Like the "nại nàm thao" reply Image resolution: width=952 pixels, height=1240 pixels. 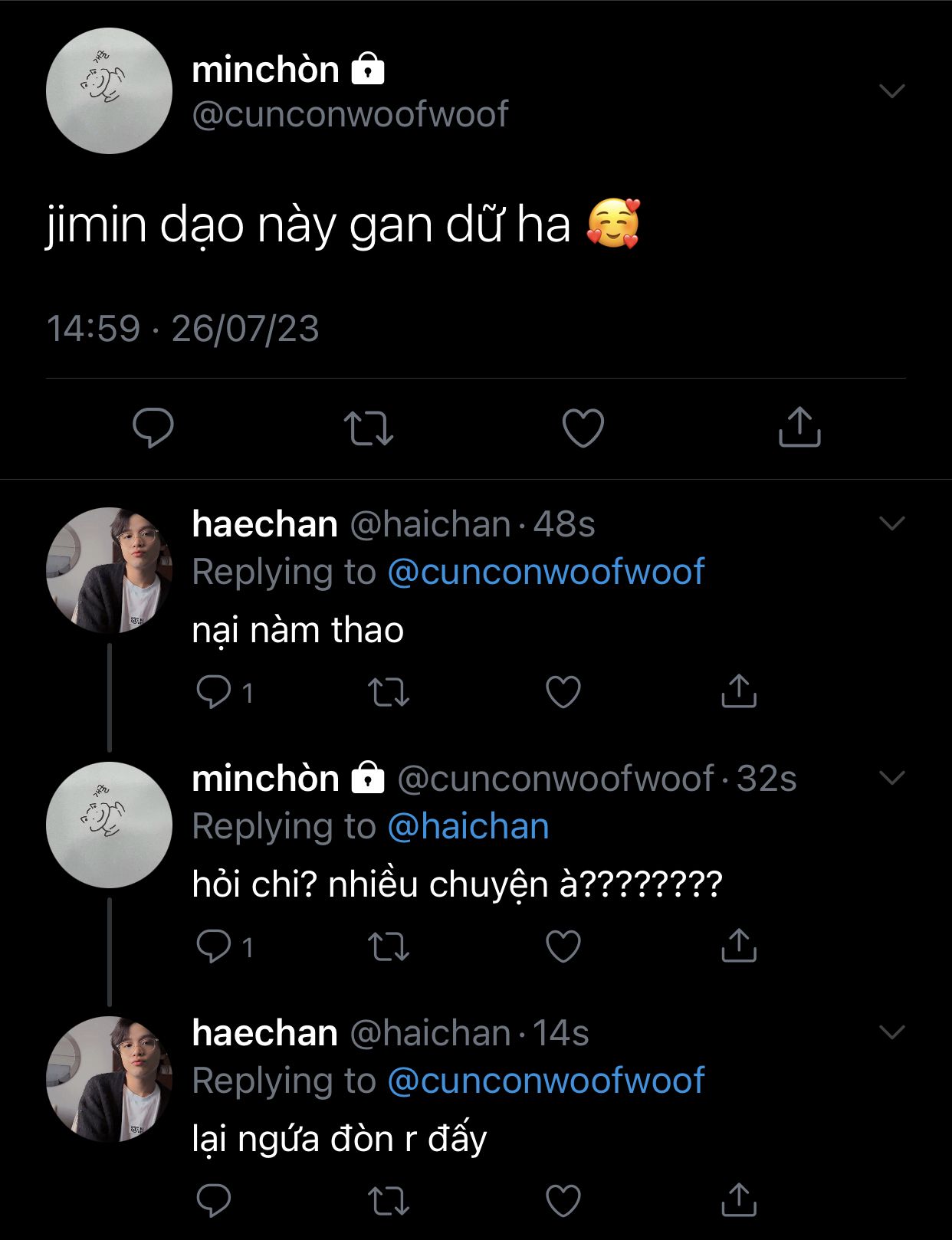pyautogui.click(x=563, y=691)
